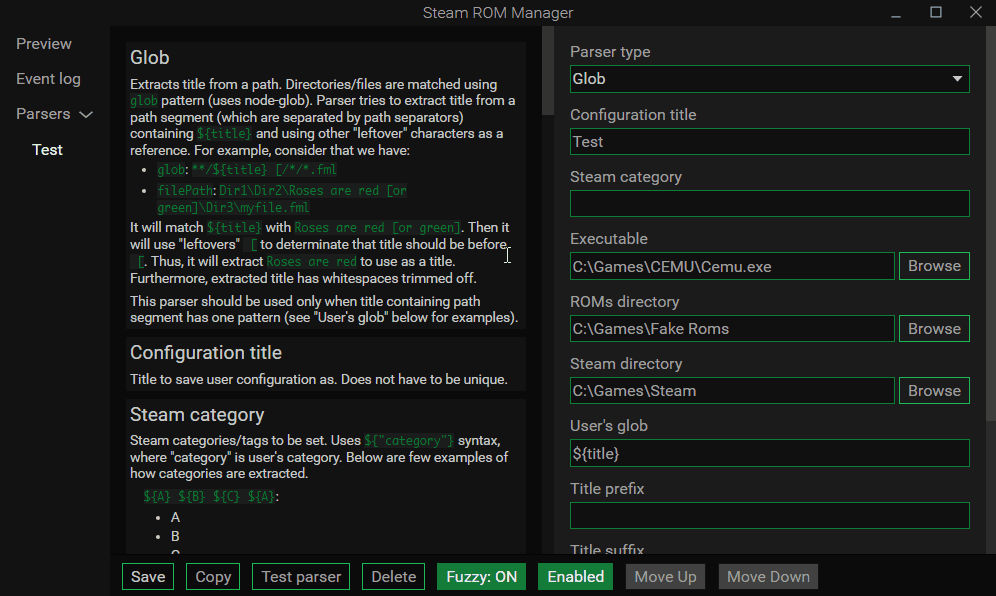Open the Preview page in sidebar

44,44
